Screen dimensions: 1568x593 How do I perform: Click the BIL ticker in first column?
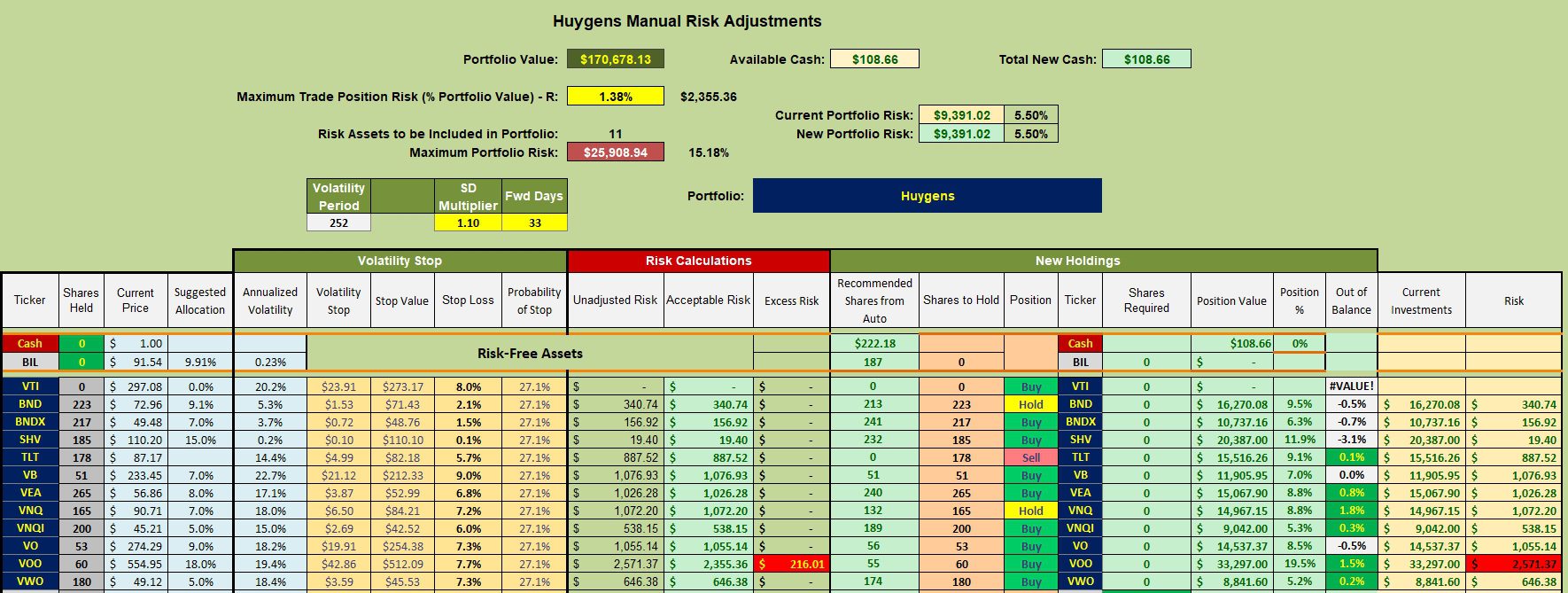(29, 362)
